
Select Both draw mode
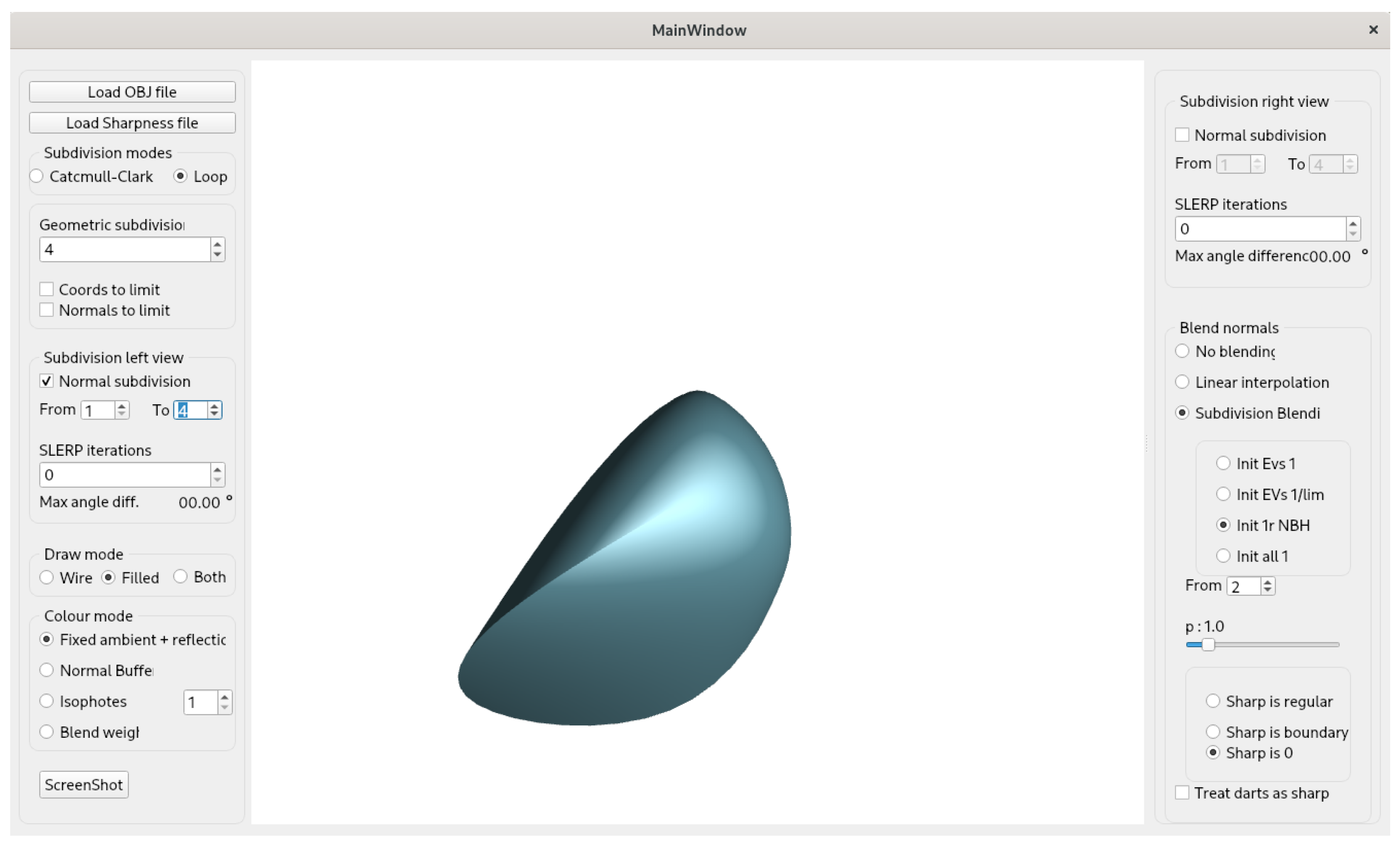[180, 577]
